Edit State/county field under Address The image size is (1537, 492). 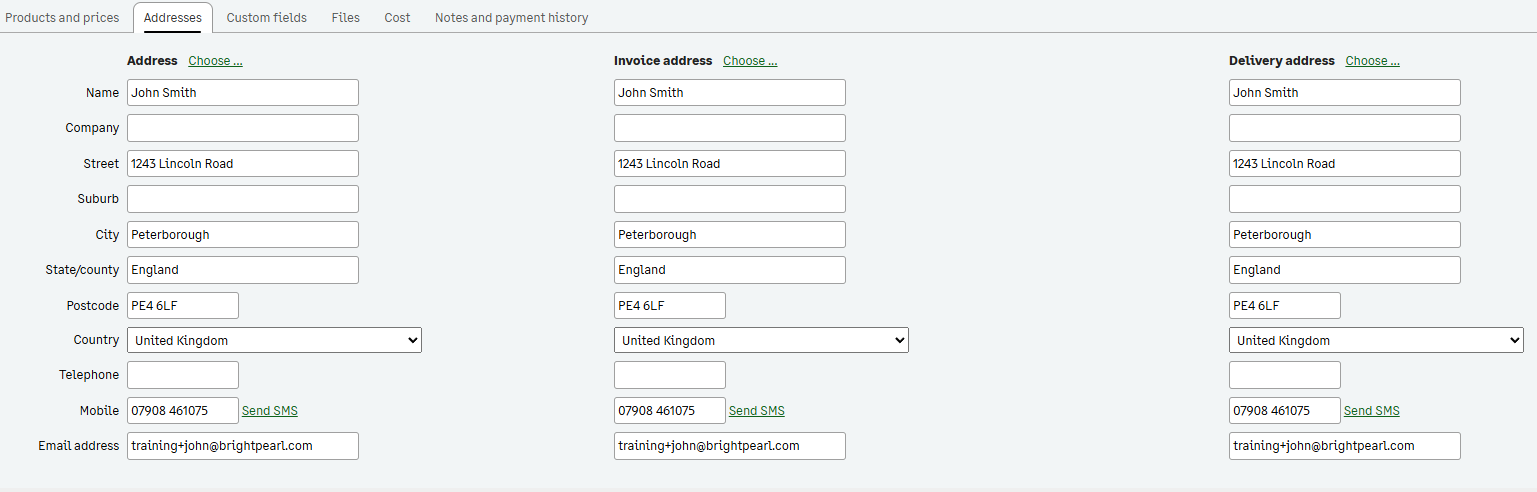click(x=243, y=270)
